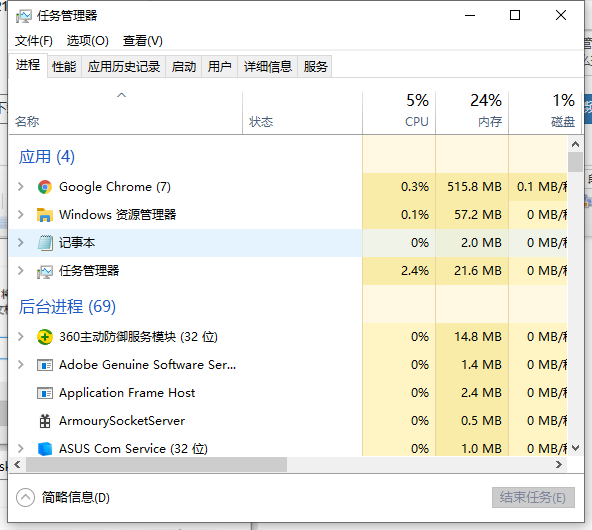Image resolution: width=592 pixels, height=530 pixels.
Task: Click the Windows 资源管理器 folder icon
Action: click(45, 215)
